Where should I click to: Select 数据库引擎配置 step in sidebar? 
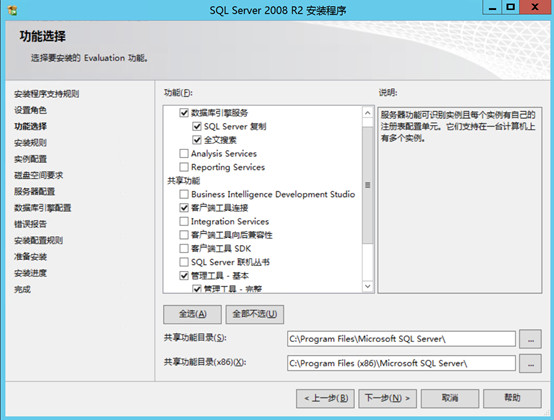click(x=43, y=208)
